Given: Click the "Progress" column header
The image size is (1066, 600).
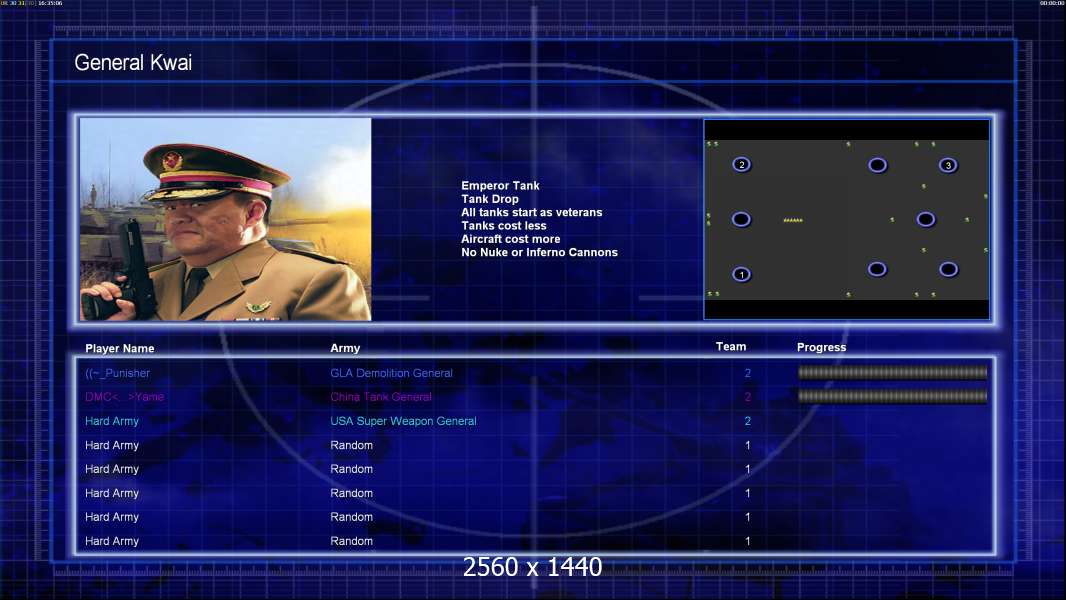Looking at the screenshot, I should [821, 347].
